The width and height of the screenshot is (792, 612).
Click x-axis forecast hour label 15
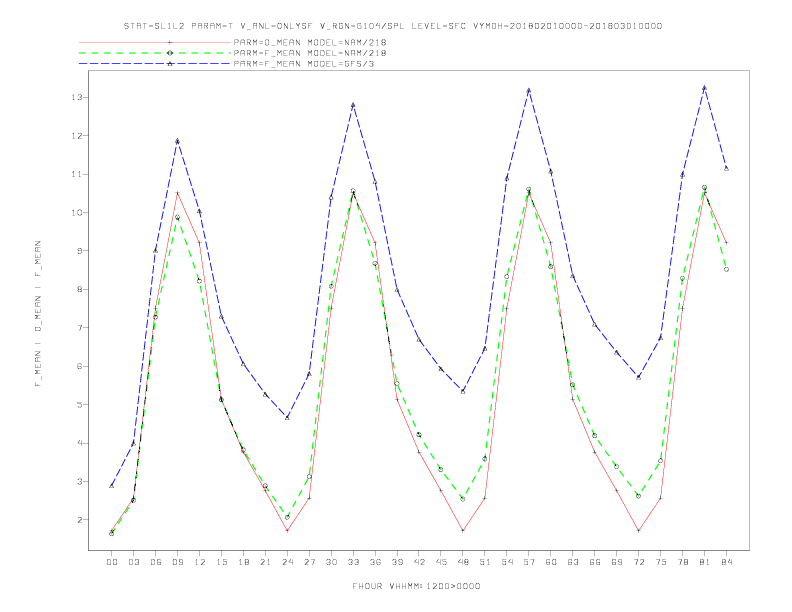point(221,562)
